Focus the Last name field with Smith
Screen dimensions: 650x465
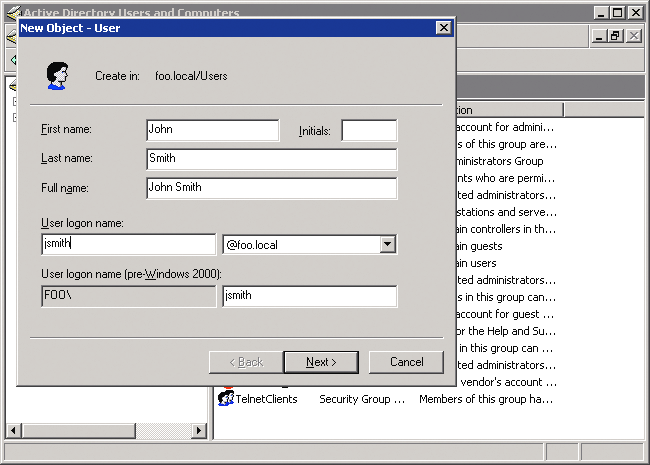tap(270, 159)
